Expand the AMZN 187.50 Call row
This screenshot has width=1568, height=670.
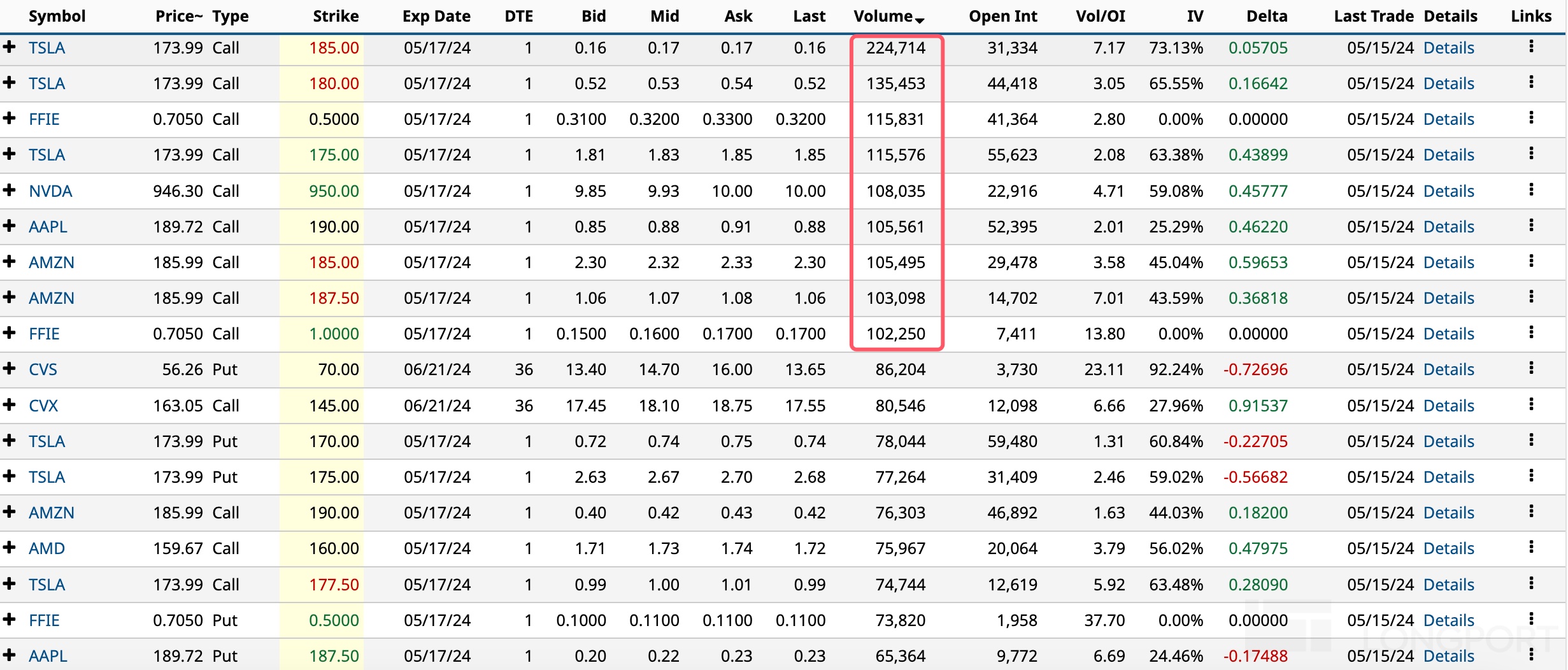[x=9, y=297]
